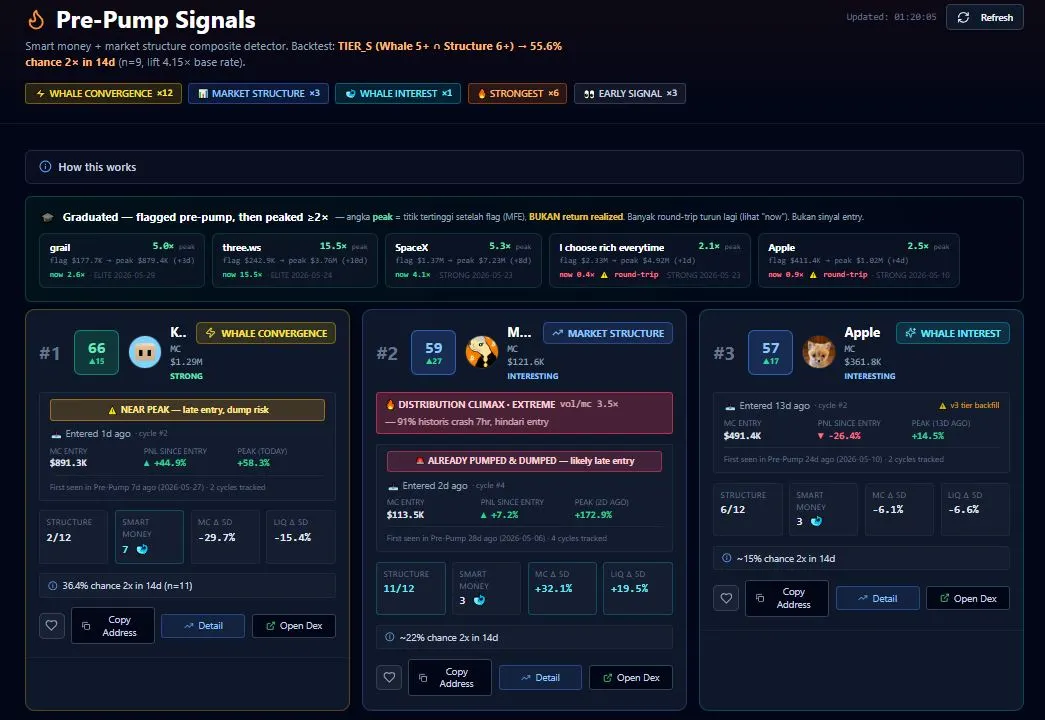Click Open Dex on card #1
Viewport: 1045px width, 720px height.
[x=293, y=625]
